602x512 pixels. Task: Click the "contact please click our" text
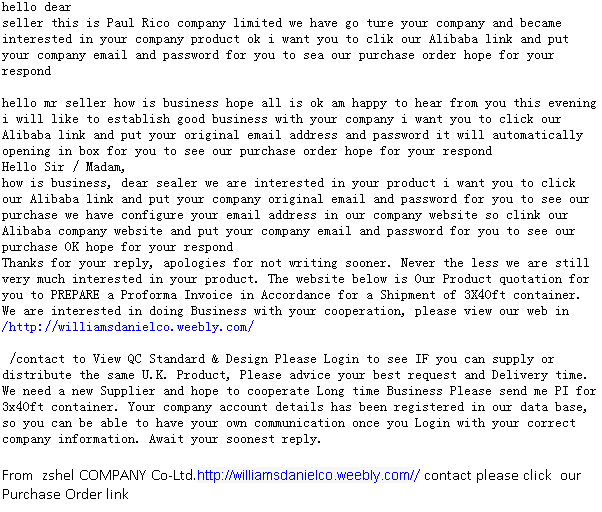pos(502,476)
